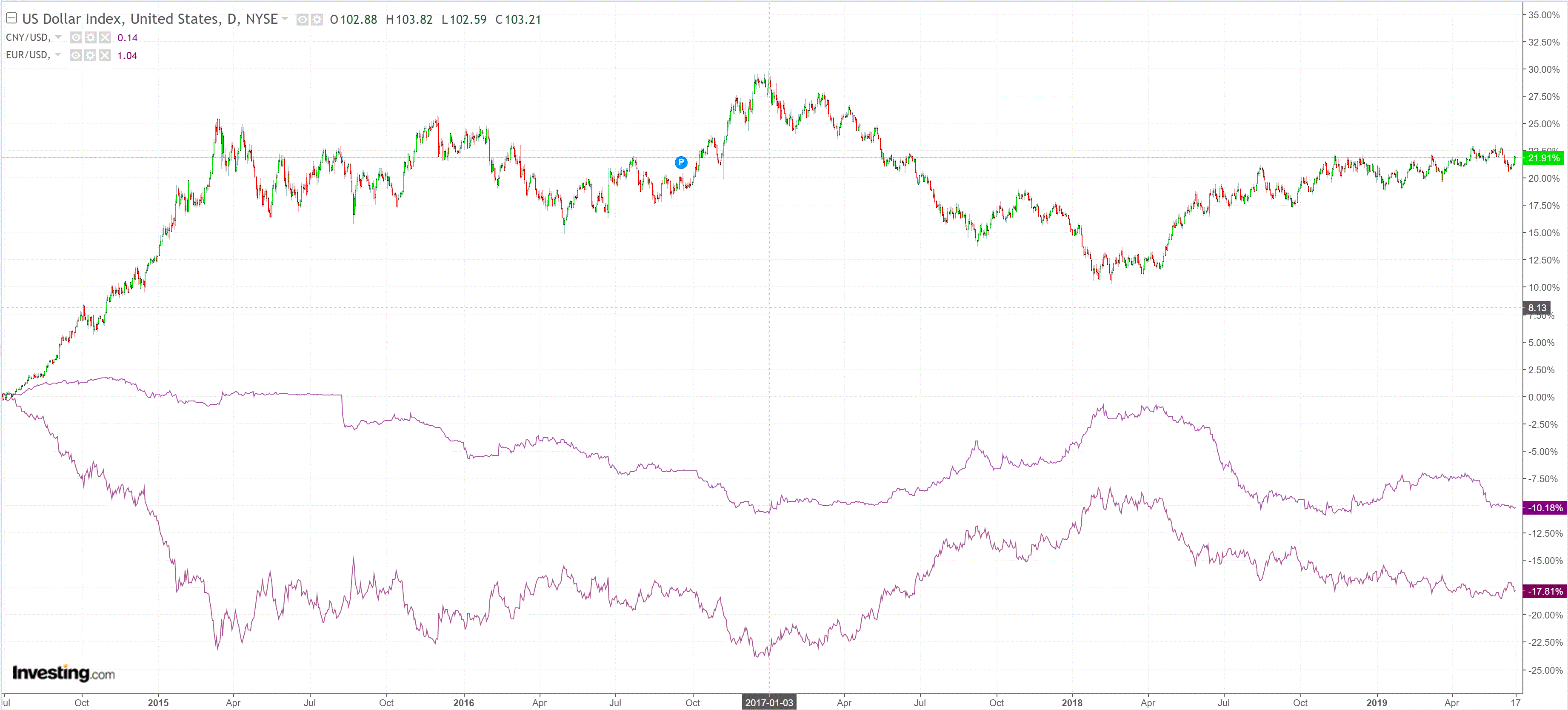Toggle EUR/USD visibility eye icon
The height and width of the screenshot is (710, 1568).
tap(75, 55)
